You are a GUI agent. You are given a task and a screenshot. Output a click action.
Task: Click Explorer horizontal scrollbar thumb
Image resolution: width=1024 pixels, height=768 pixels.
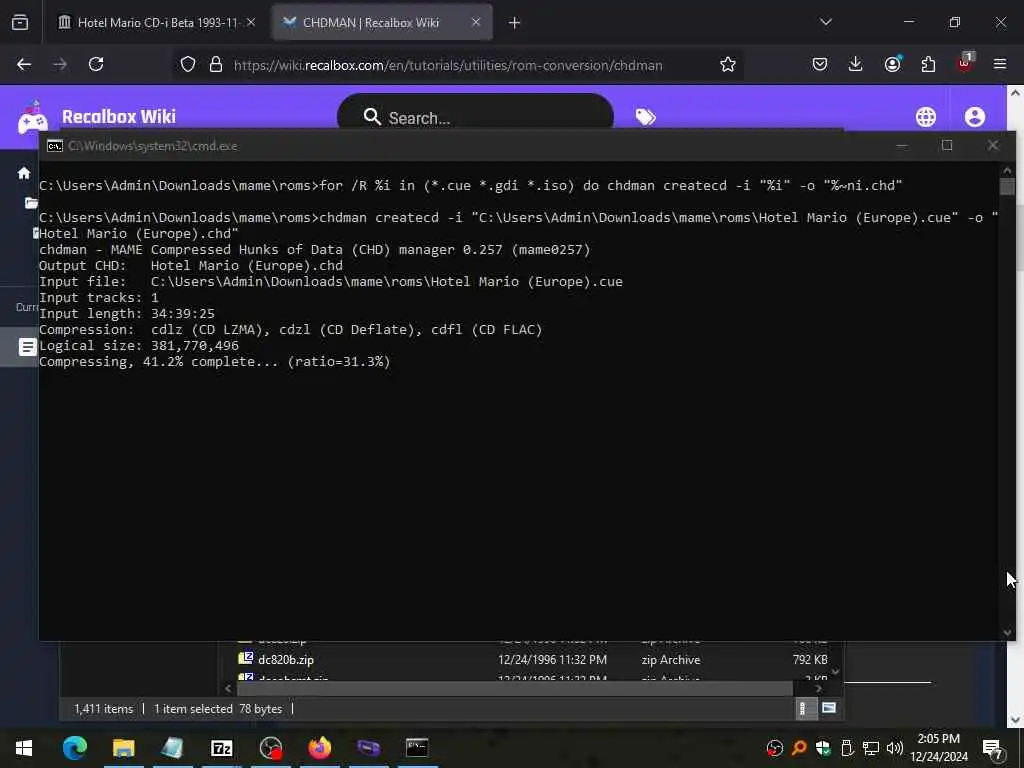point(515,688)
